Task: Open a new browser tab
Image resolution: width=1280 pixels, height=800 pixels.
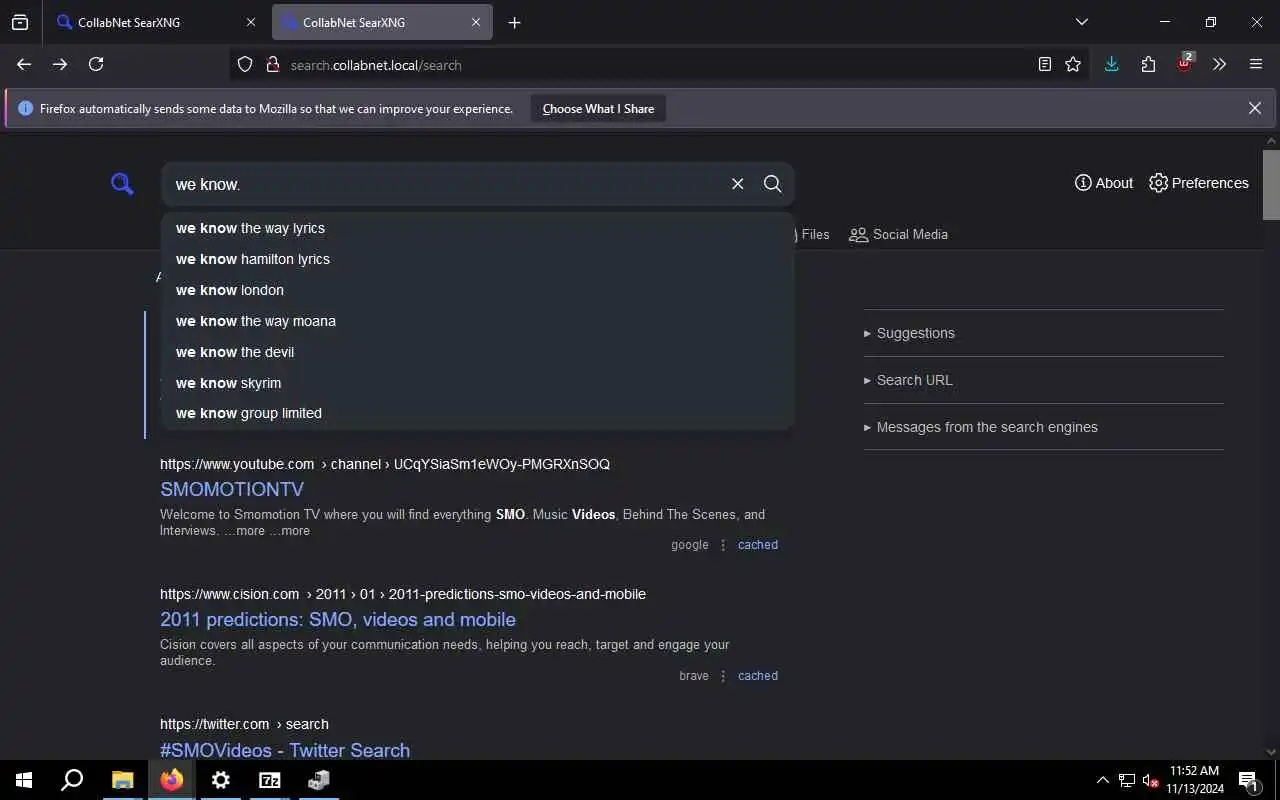Action: coord(514,22)
